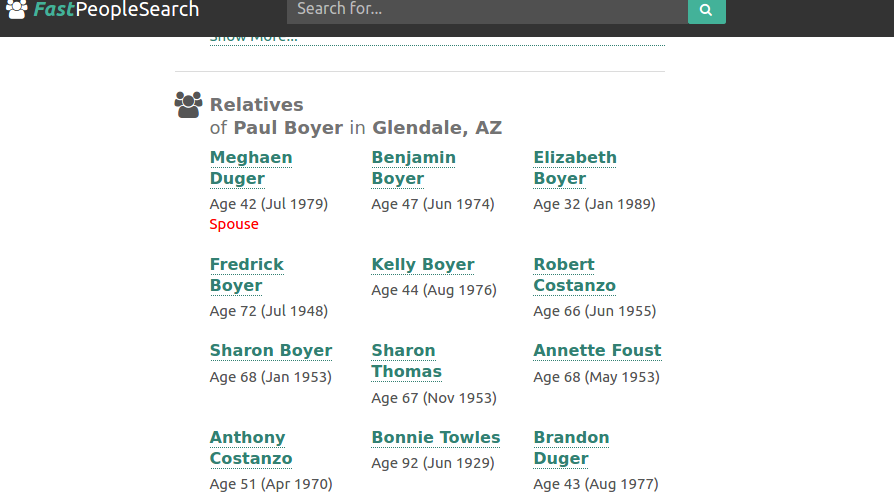
Task: Click 'of Paul Boyer in Glendale, AZ' subheading
Action: coord(356,128)
